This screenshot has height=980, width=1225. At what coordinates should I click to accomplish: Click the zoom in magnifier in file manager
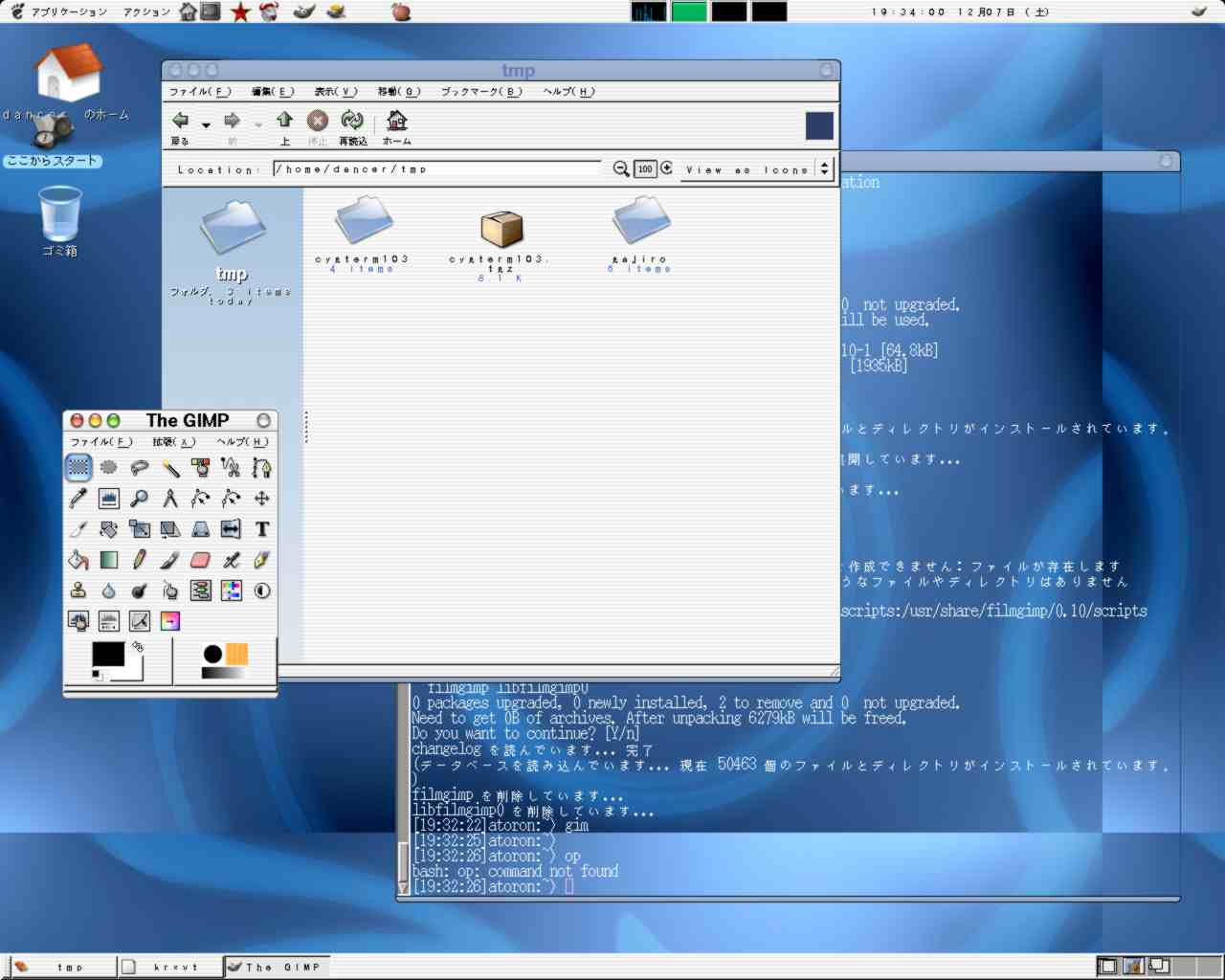(667, 169)
